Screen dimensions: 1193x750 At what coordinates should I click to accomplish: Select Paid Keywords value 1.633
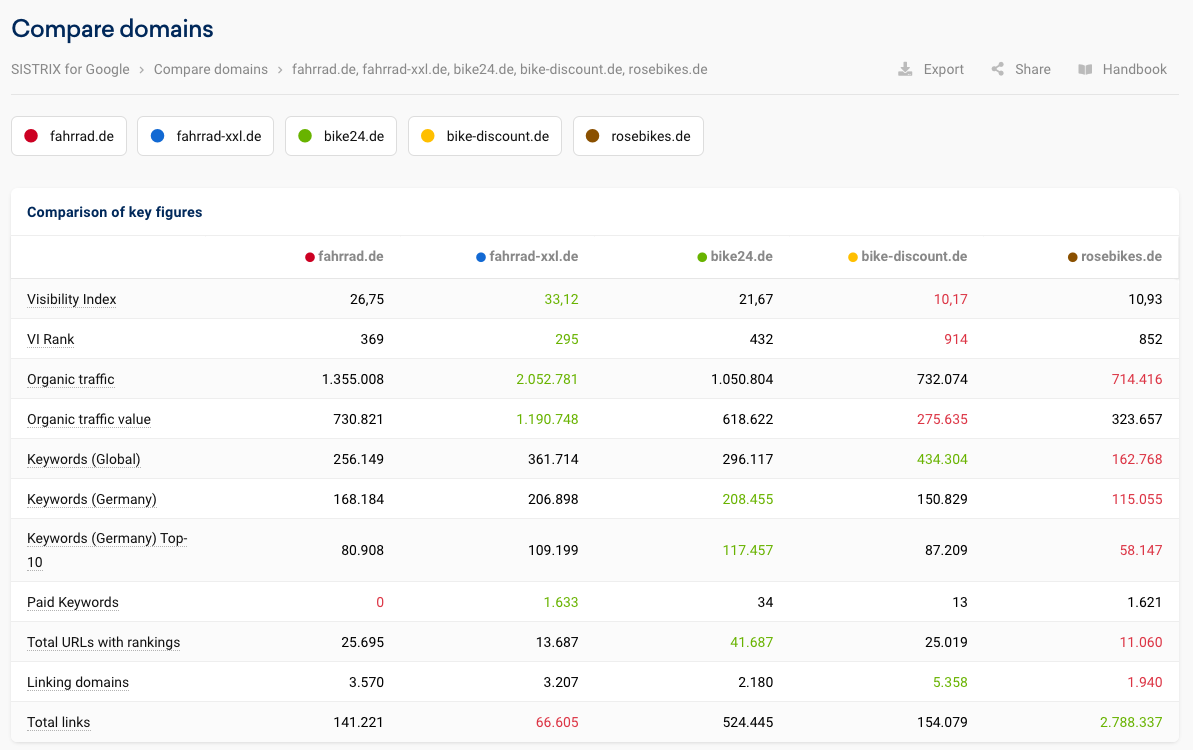click(x=561, y=602)
